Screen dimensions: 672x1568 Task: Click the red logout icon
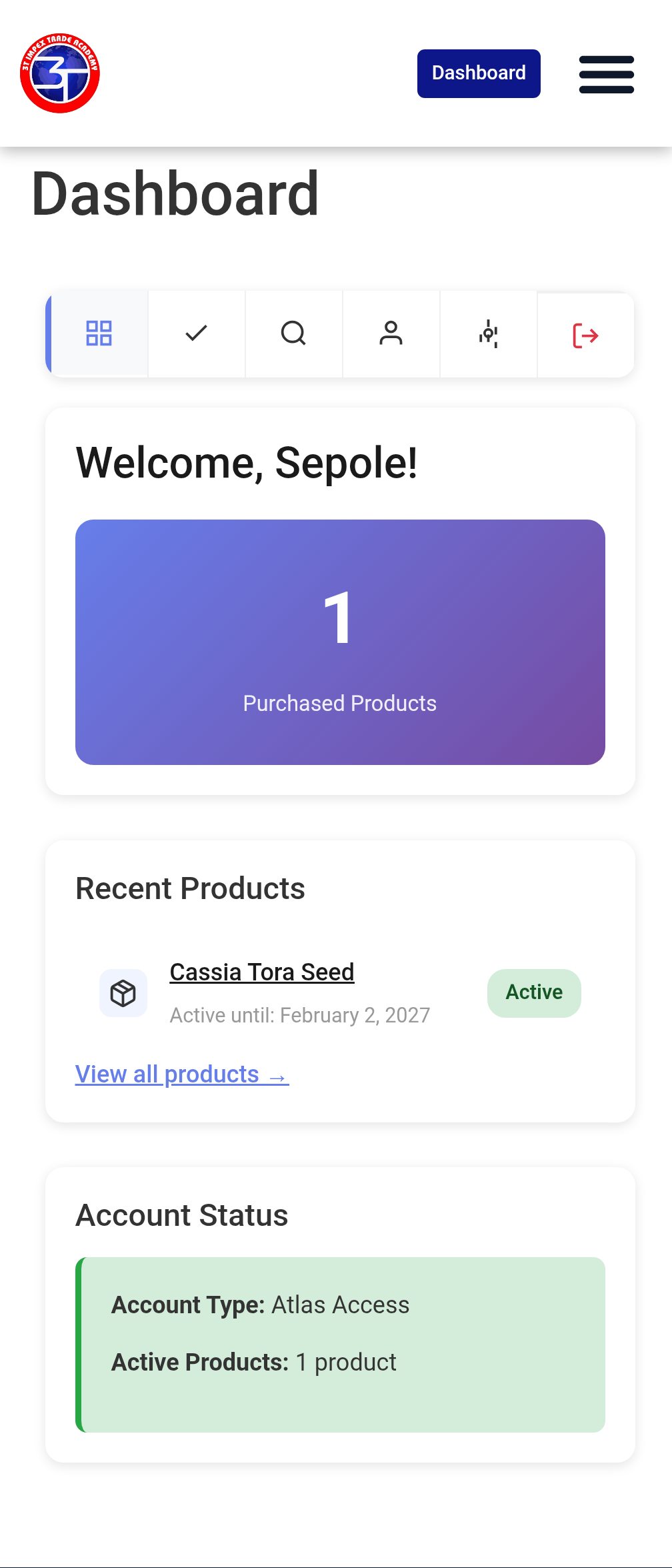click(x=585, y=335)
